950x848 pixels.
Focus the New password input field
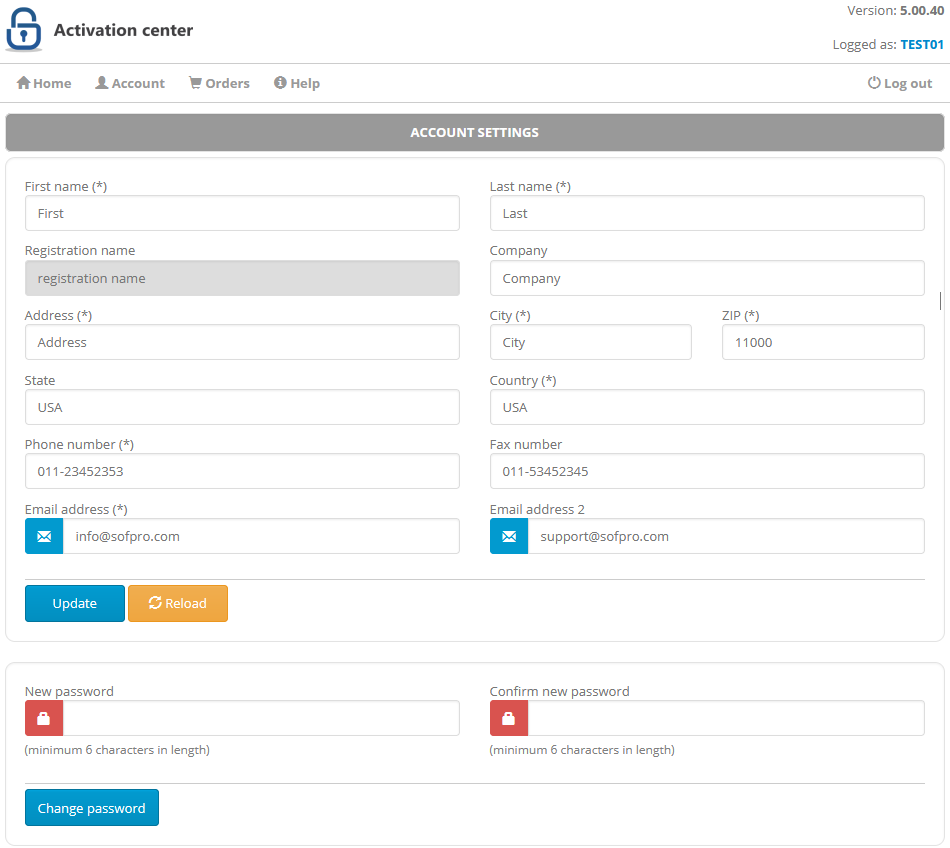coord(261,718)
